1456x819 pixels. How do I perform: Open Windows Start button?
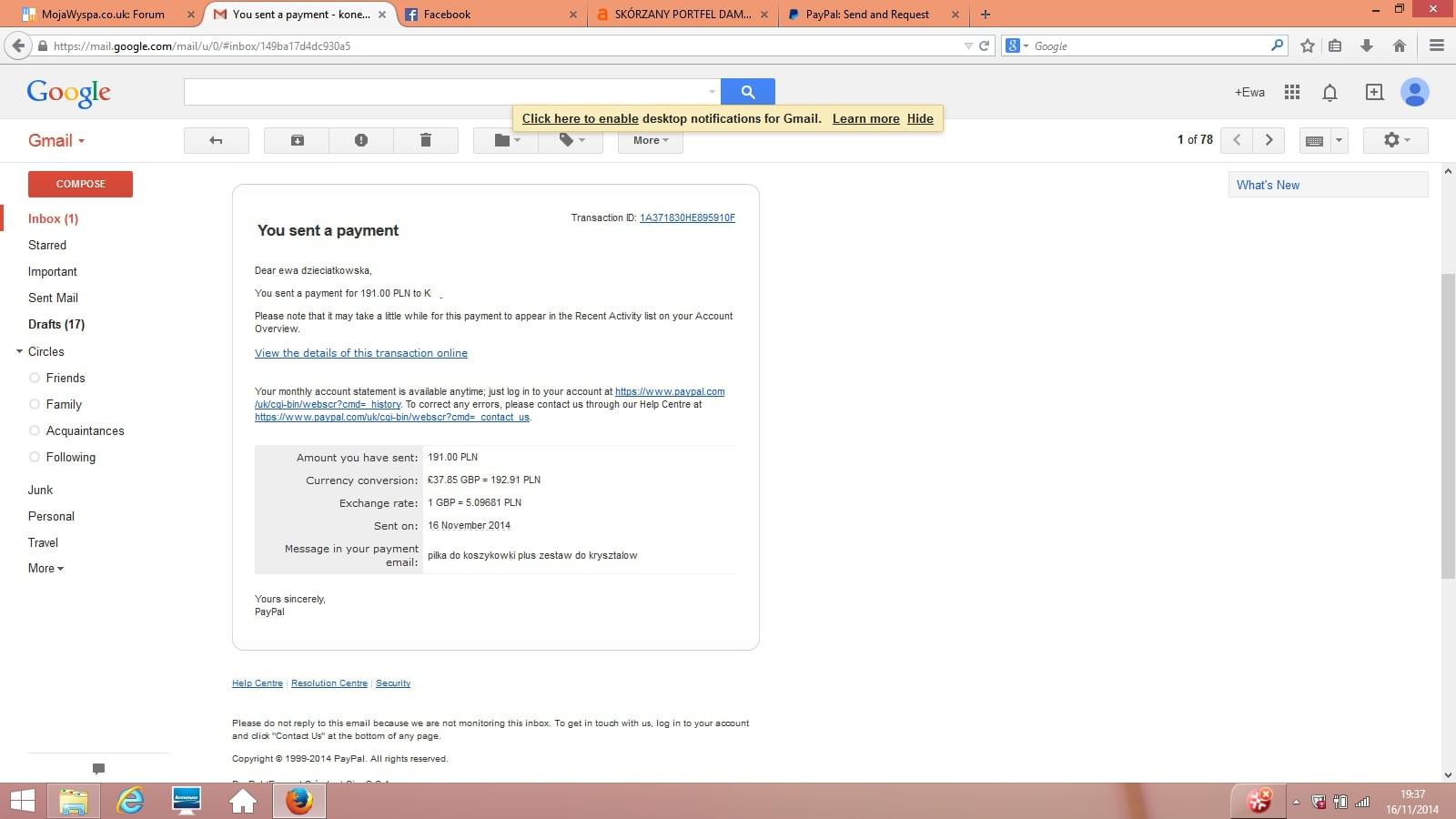22,801
